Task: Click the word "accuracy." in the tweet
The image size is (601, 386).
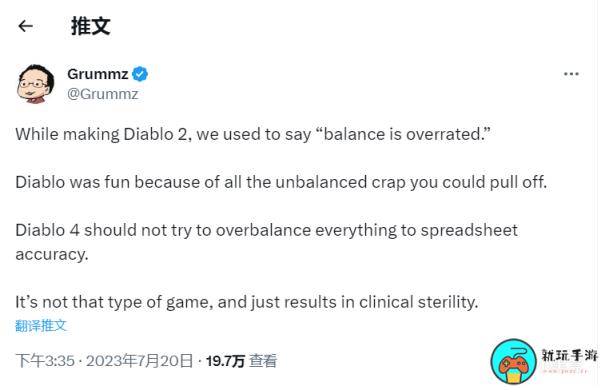Action: 52,255
